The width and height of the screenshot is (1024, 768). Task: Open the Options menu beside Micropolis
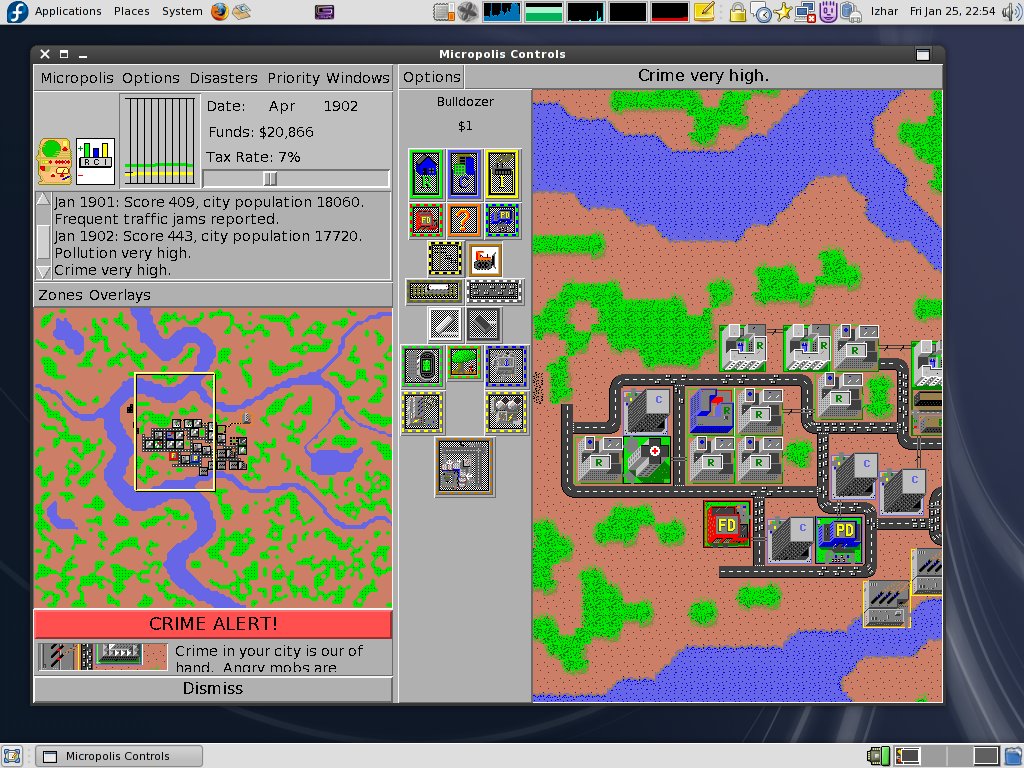coord(151,78)
